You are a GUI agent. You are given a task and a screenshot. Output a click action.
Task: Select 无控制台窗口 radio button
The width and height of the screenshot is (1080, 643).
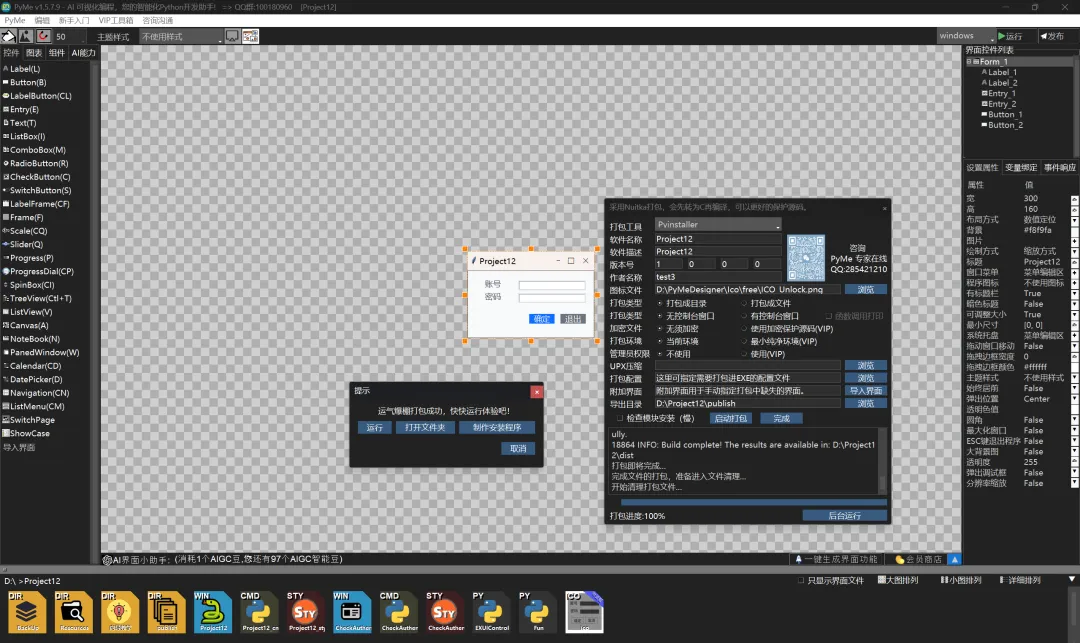pyautogui.click(x=660, y=316)
